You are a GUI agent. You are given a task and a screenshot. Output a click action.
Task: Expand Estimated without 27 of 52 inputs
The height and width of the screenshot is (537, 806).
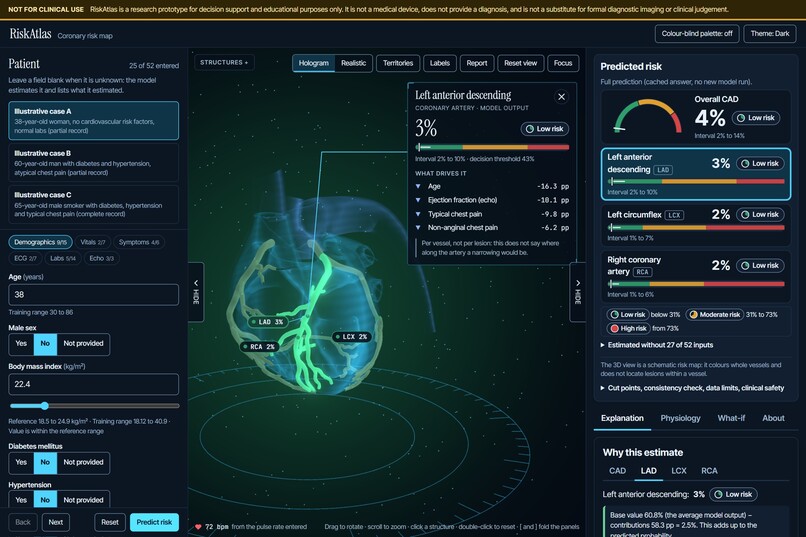click(x=656, y=345)
